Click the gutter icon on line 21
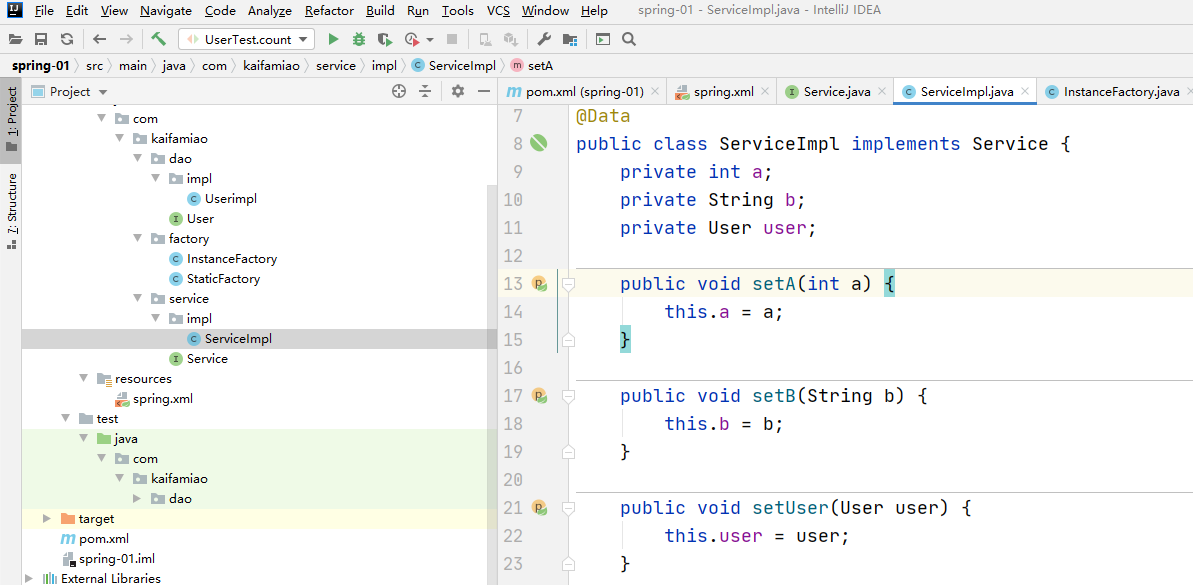The width and height of the screenshot is (1193, 585). coord(539,507)
